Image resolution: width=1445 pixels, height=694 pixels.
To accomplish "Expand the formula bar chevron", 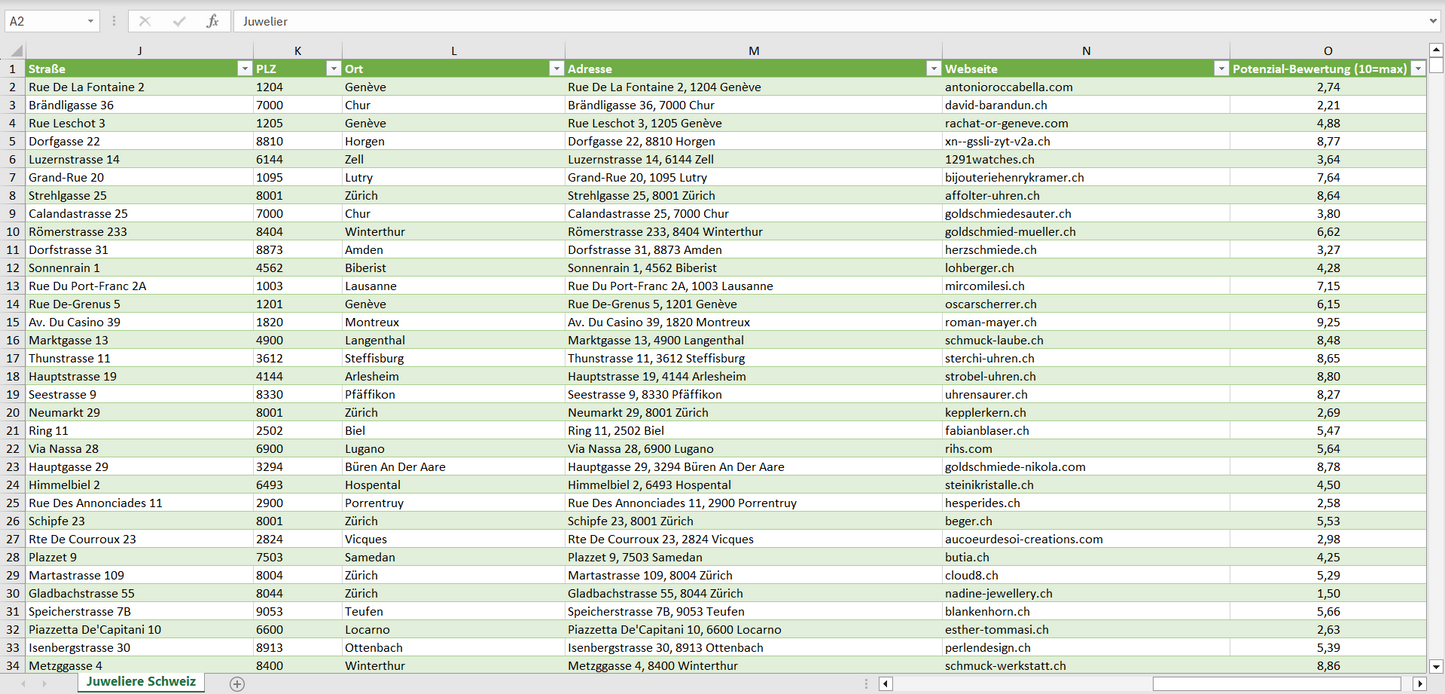I will [x=1434, y=21].
